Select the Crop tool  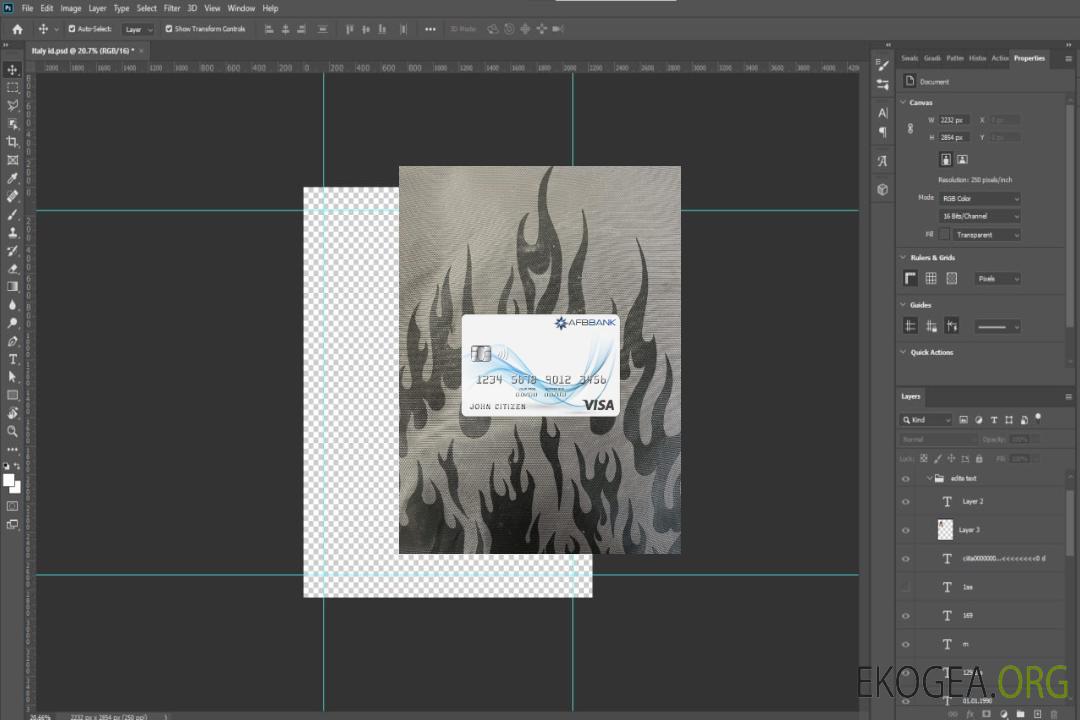13,142
